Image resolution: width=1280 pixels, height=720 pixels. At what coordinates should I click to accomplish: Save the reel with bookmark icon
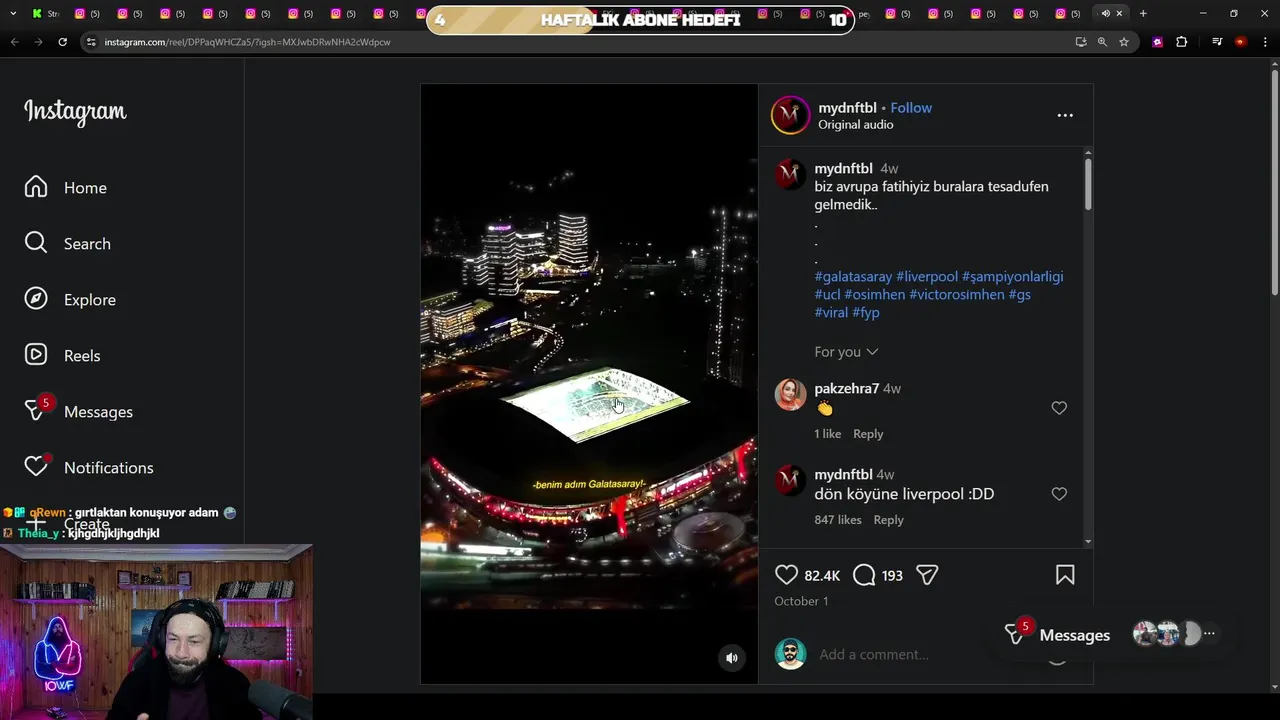1065,575
